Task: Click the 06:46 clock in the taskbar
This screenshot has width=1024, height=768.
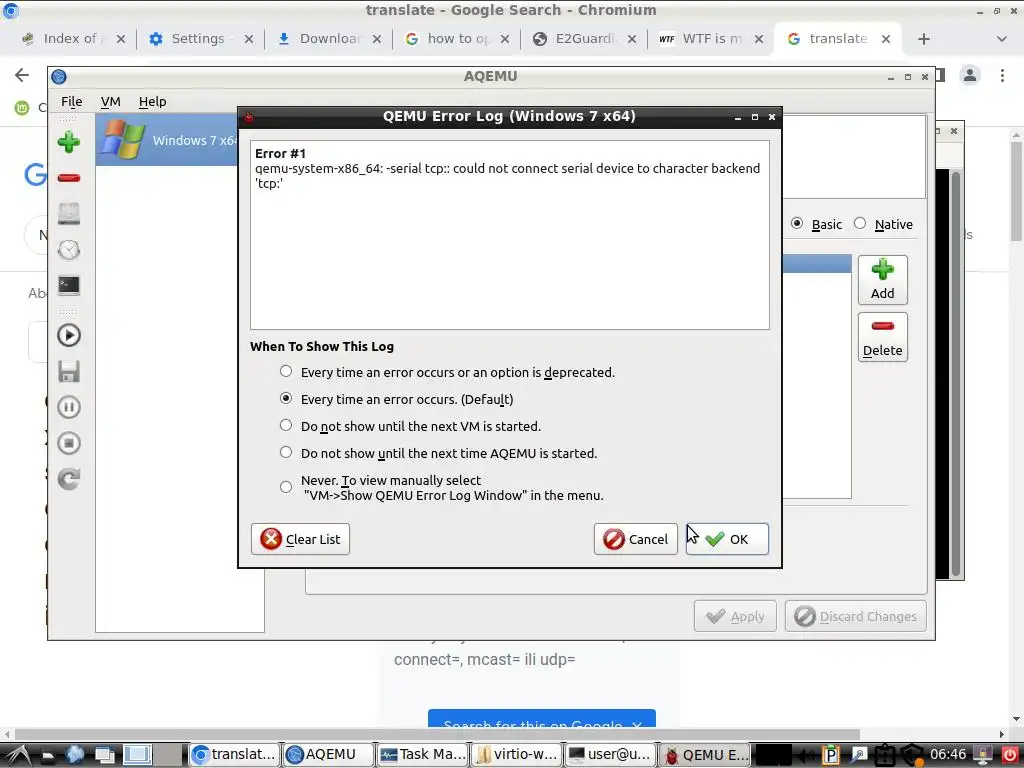Action: (x=948, y=754)
